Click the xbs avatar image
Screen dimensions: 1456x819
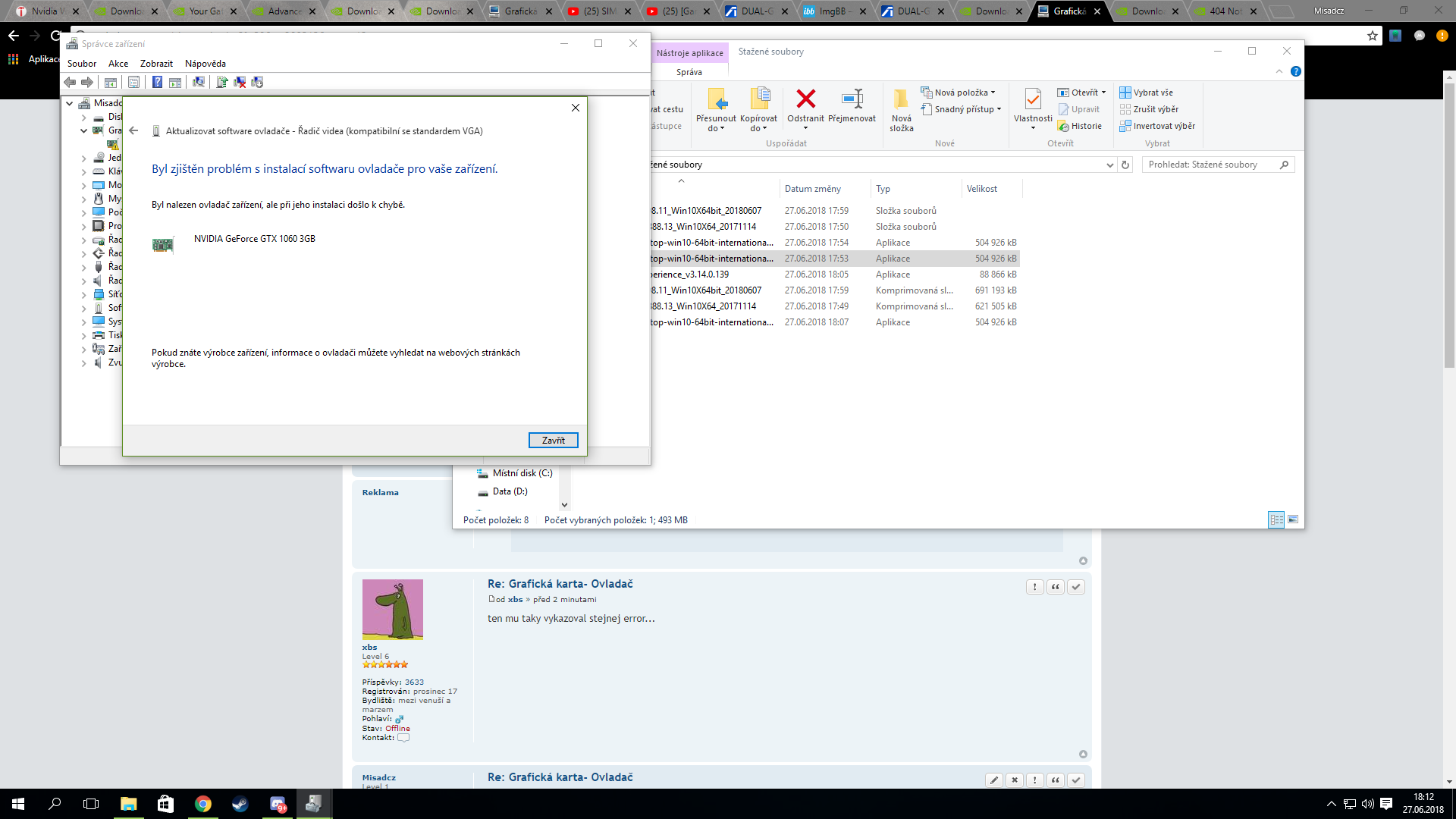point(393,610)
